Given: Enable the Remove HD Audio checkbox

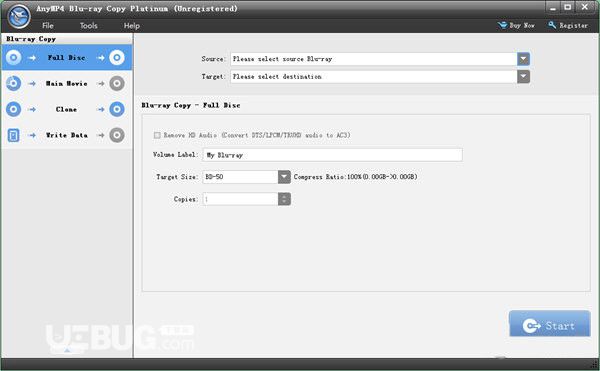Looking at the screenshot, I should point(157,135).
